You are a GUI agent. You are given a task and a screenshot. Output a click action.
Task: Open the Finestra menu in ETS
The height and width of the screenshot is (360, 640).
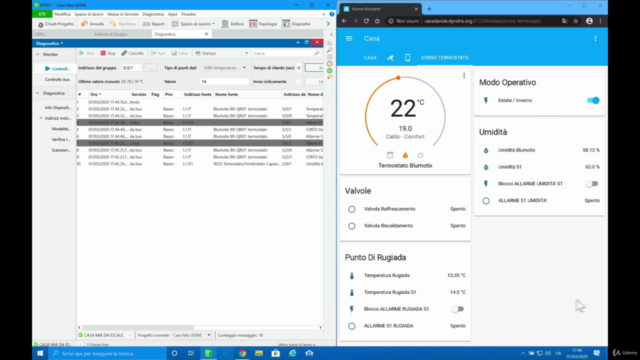(189, 14)
